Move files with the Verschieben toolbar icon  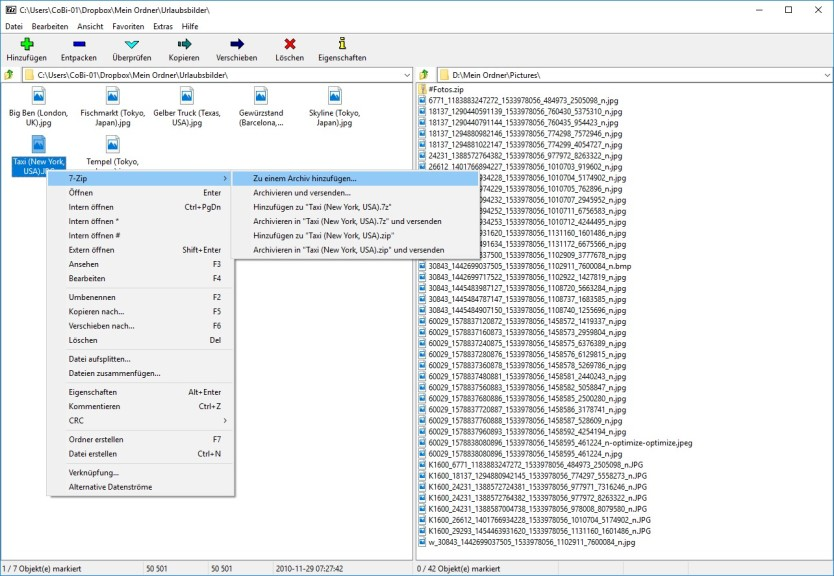[x=237, y=46]
